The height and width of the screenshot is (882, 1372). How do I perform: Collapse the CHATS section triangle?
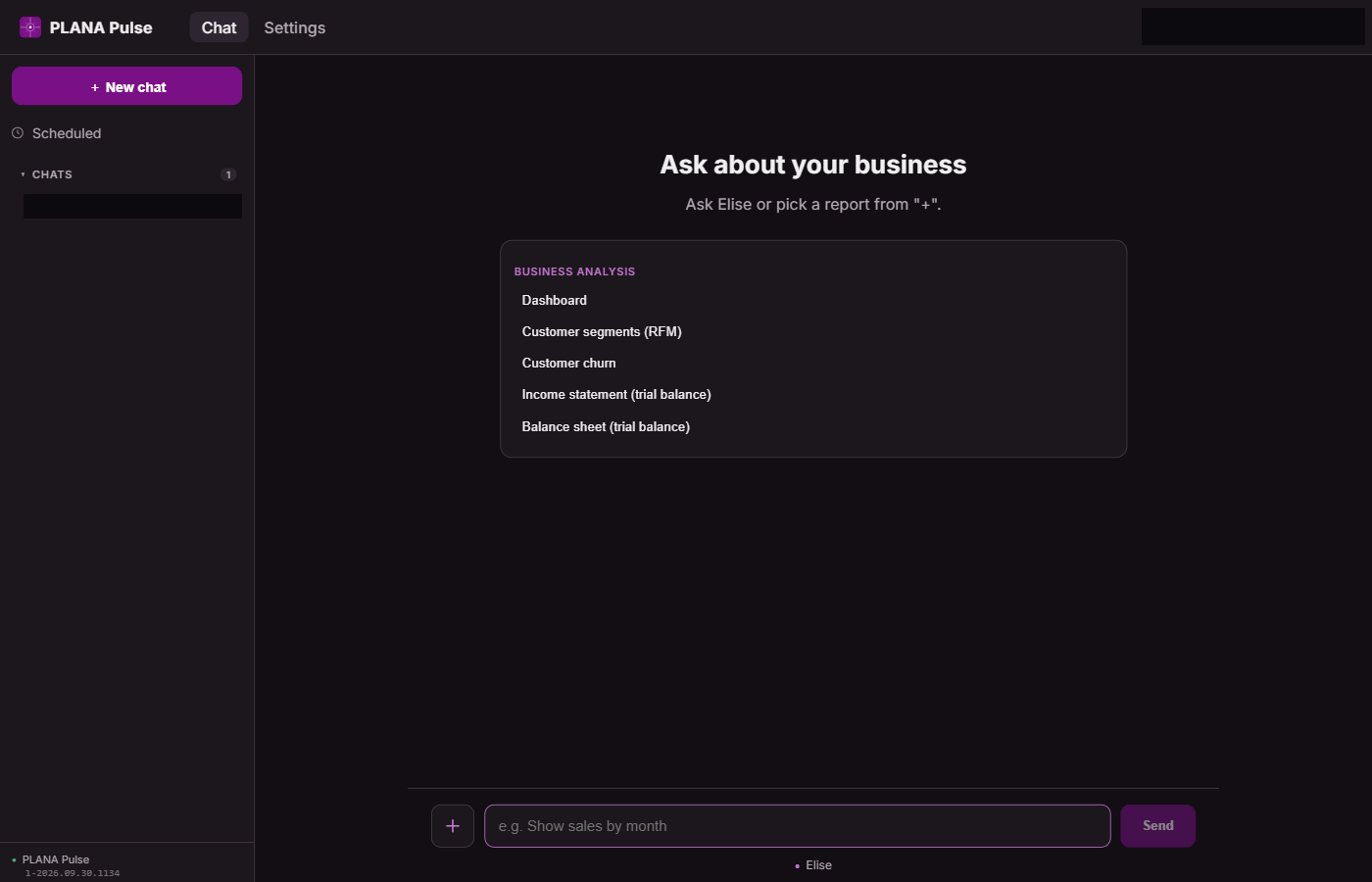tap(23, 174)
